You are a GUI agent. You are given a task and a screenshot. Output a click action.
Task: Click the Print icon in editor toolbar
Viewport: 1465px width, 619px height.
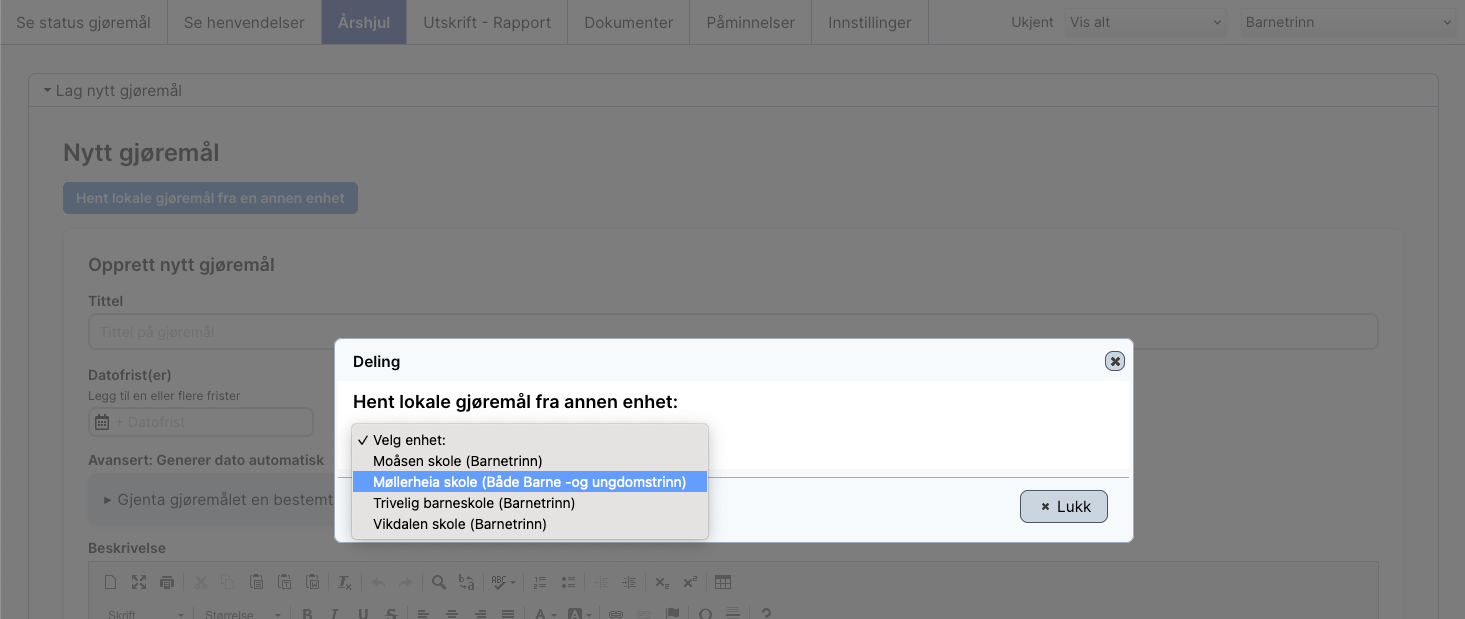point(167,582)
